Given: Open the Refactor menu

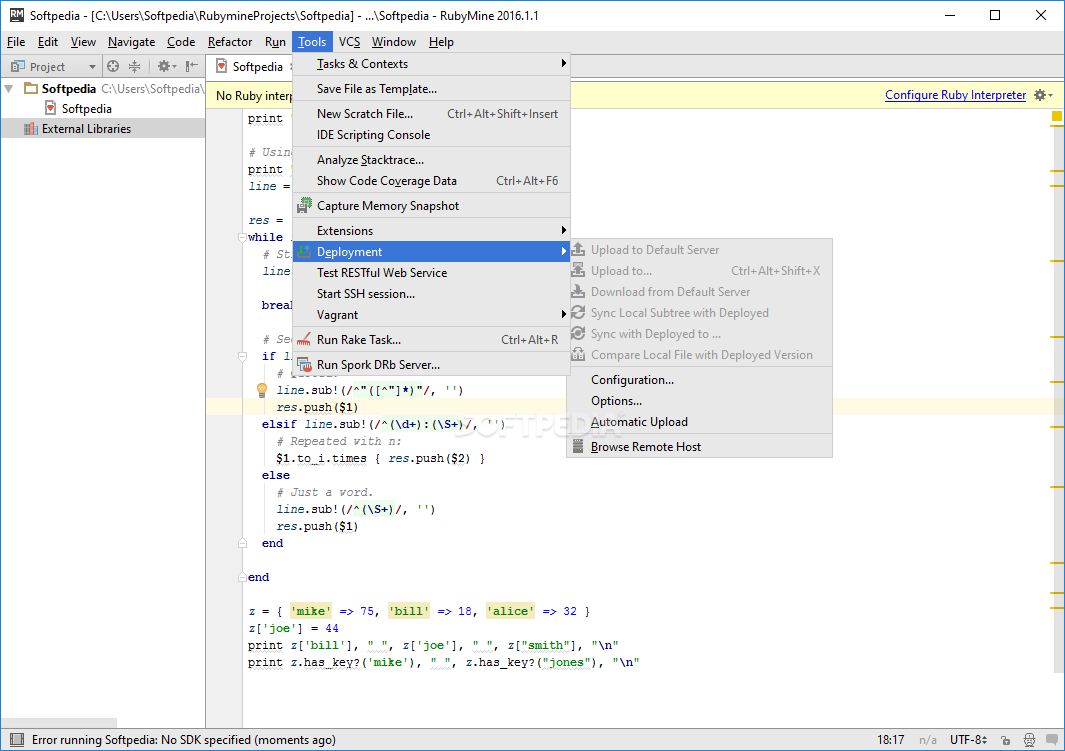Looking at the screenshot, I should [230, 41].
